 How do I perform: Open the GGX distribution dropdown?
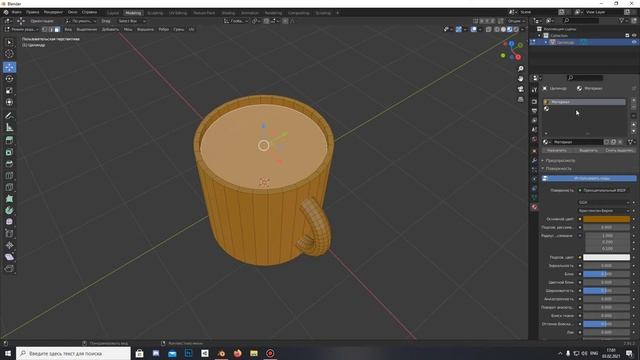604,202
